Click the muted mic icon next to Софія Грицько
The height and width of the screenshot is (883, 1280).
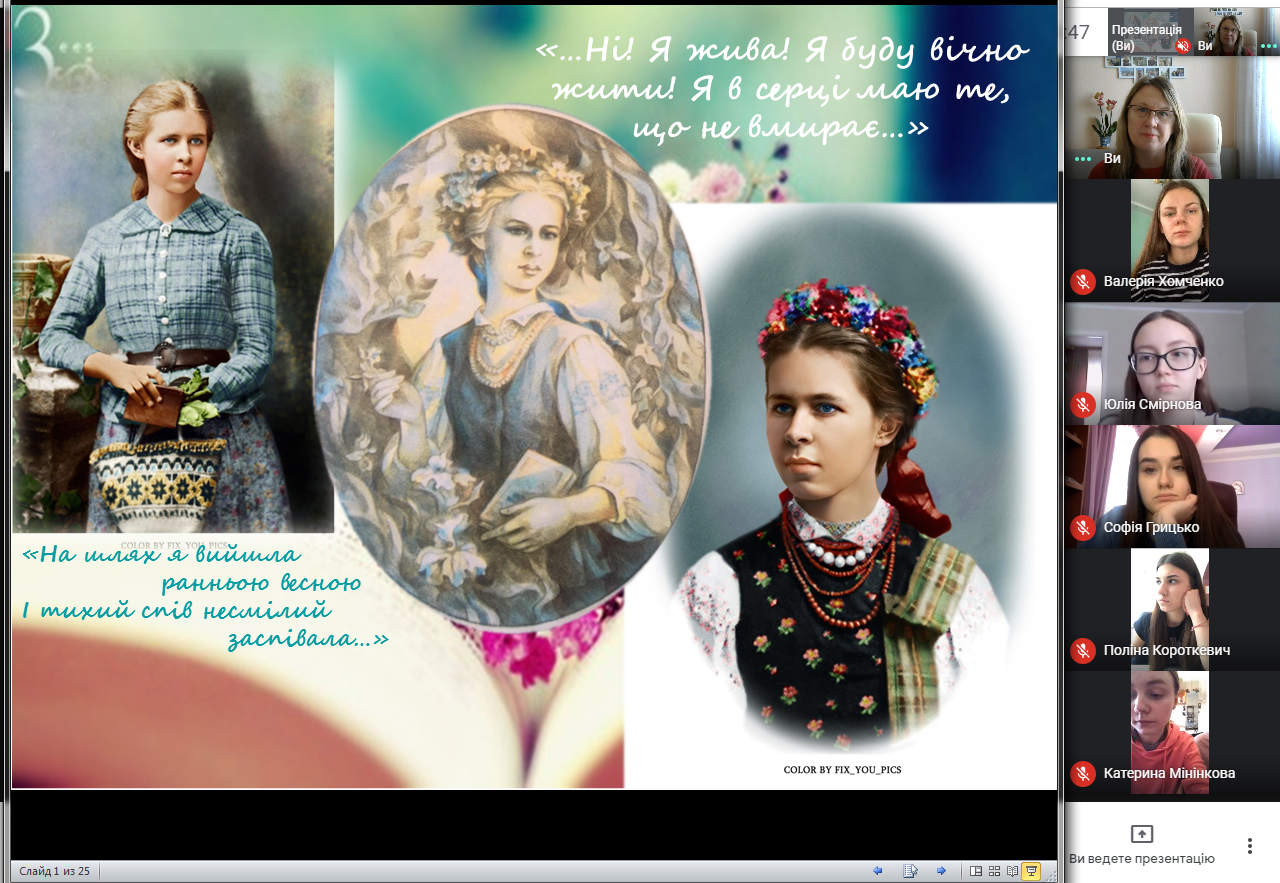(1083, 528)
